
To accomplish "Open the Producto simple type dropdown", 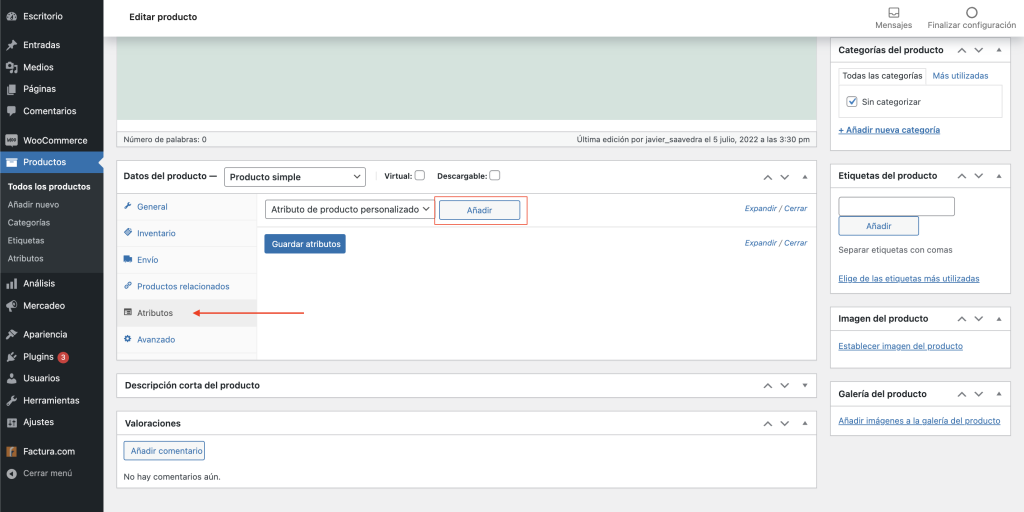I will click(x=295, y=177).
